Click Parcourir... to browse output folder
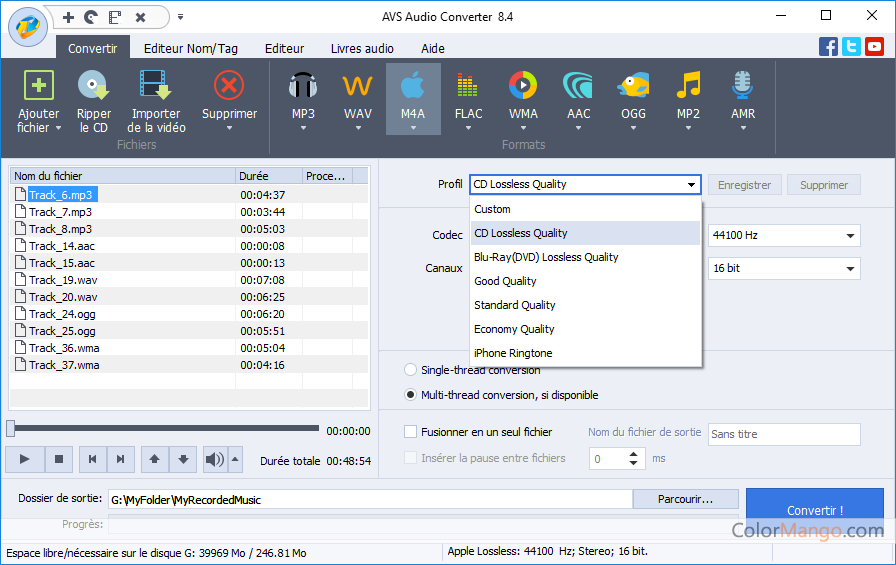 coord(685,499)
